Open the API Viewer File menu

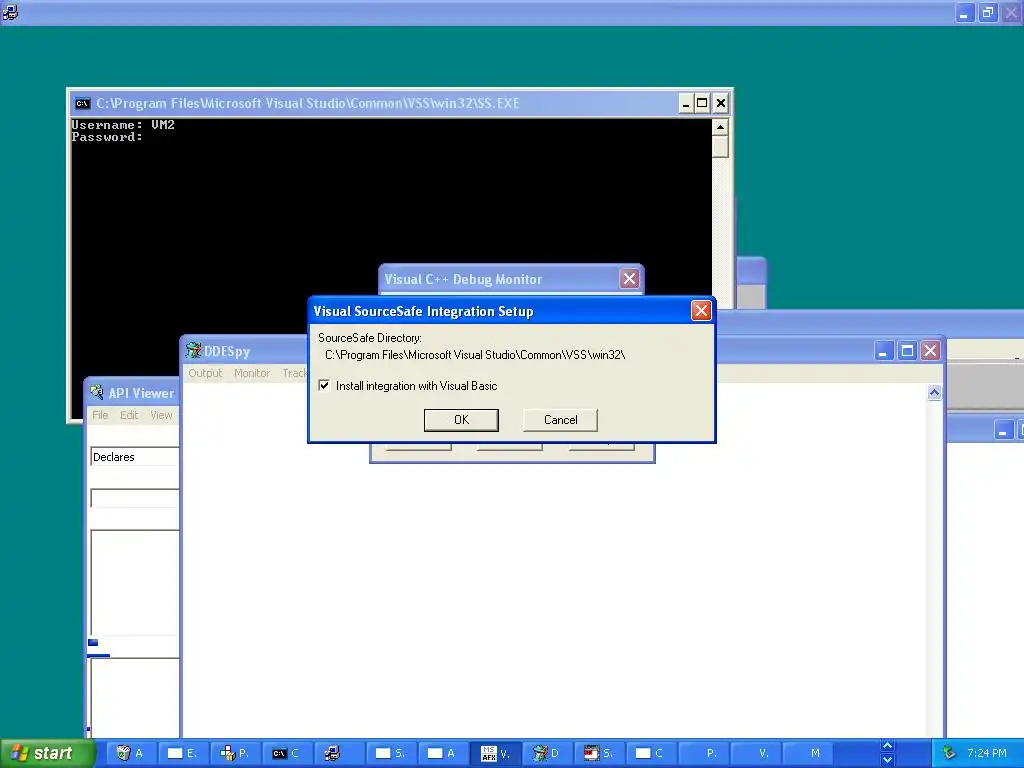(100, 415)
